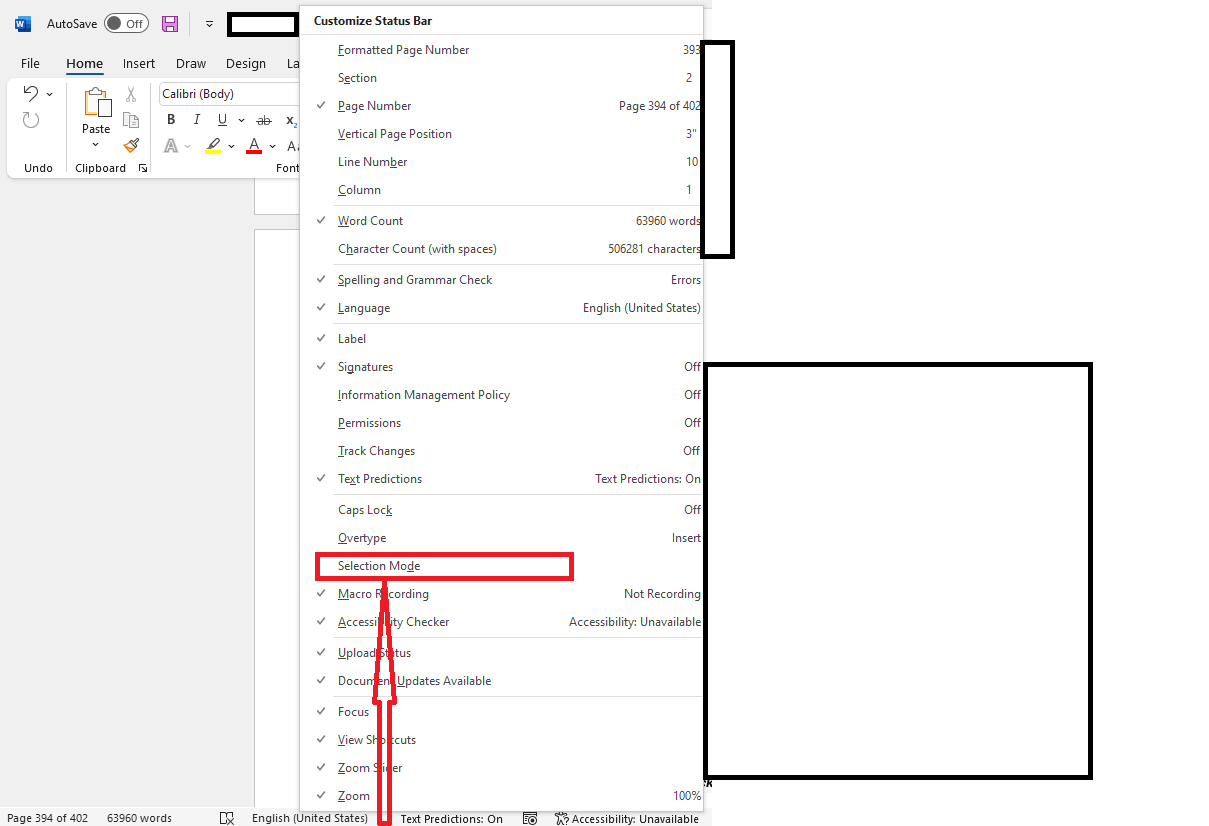
Task: Apply yellow text highlight color
Action: pos(213,146)
